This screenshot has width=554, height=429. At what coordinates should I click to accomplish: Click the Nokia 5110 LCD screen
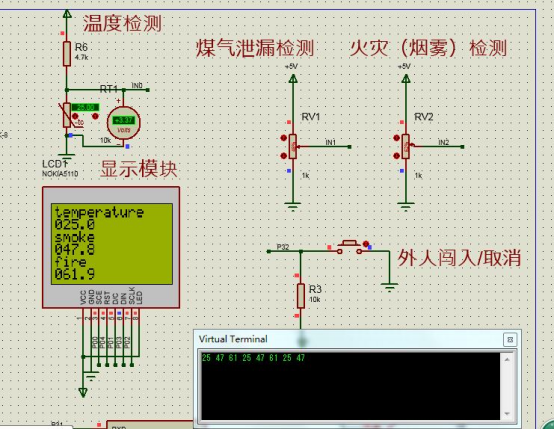click(x=112, y=243)
